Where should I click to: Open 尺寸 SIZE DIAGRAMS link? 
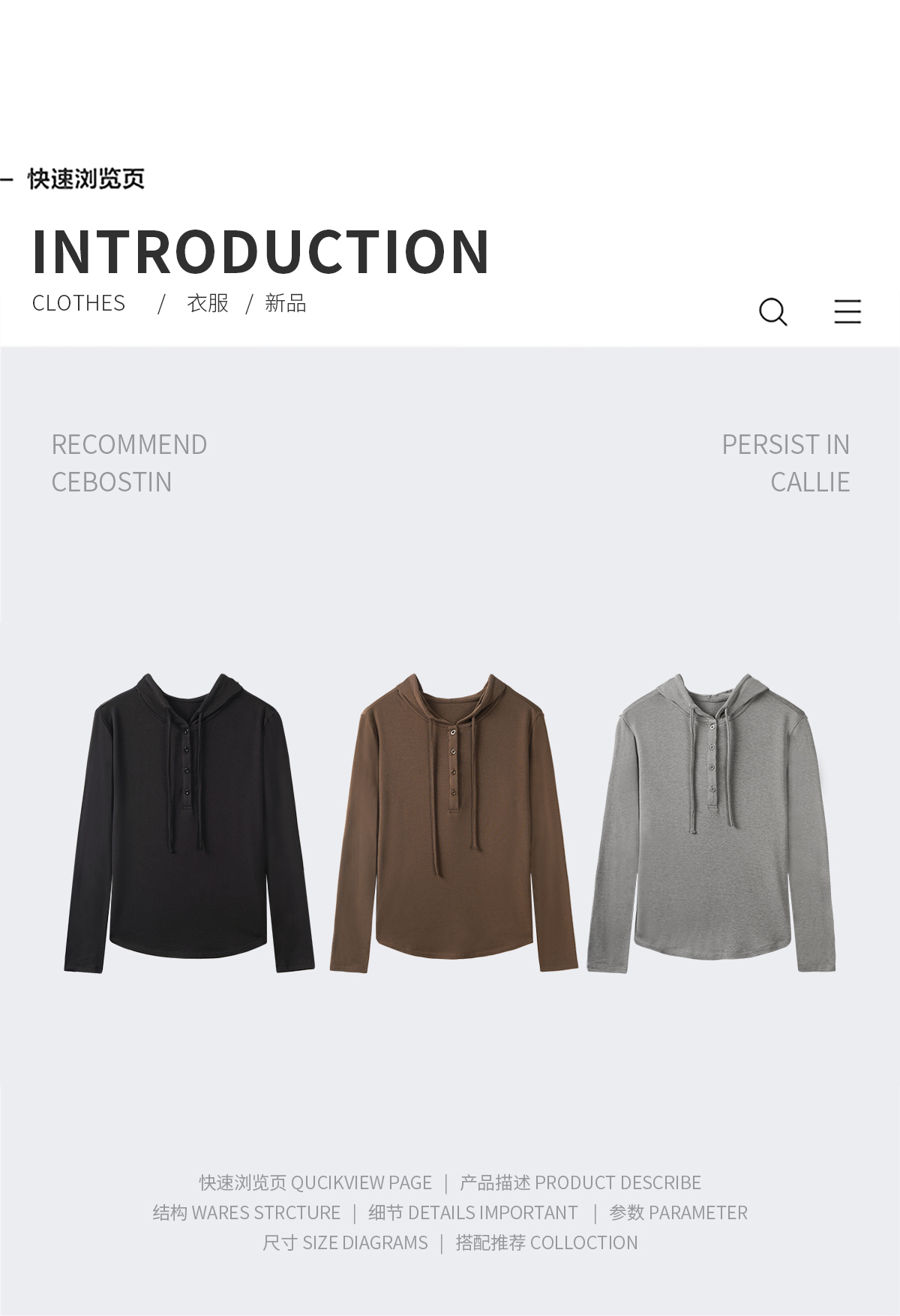pyautogui.click(x=345, y=1243)
